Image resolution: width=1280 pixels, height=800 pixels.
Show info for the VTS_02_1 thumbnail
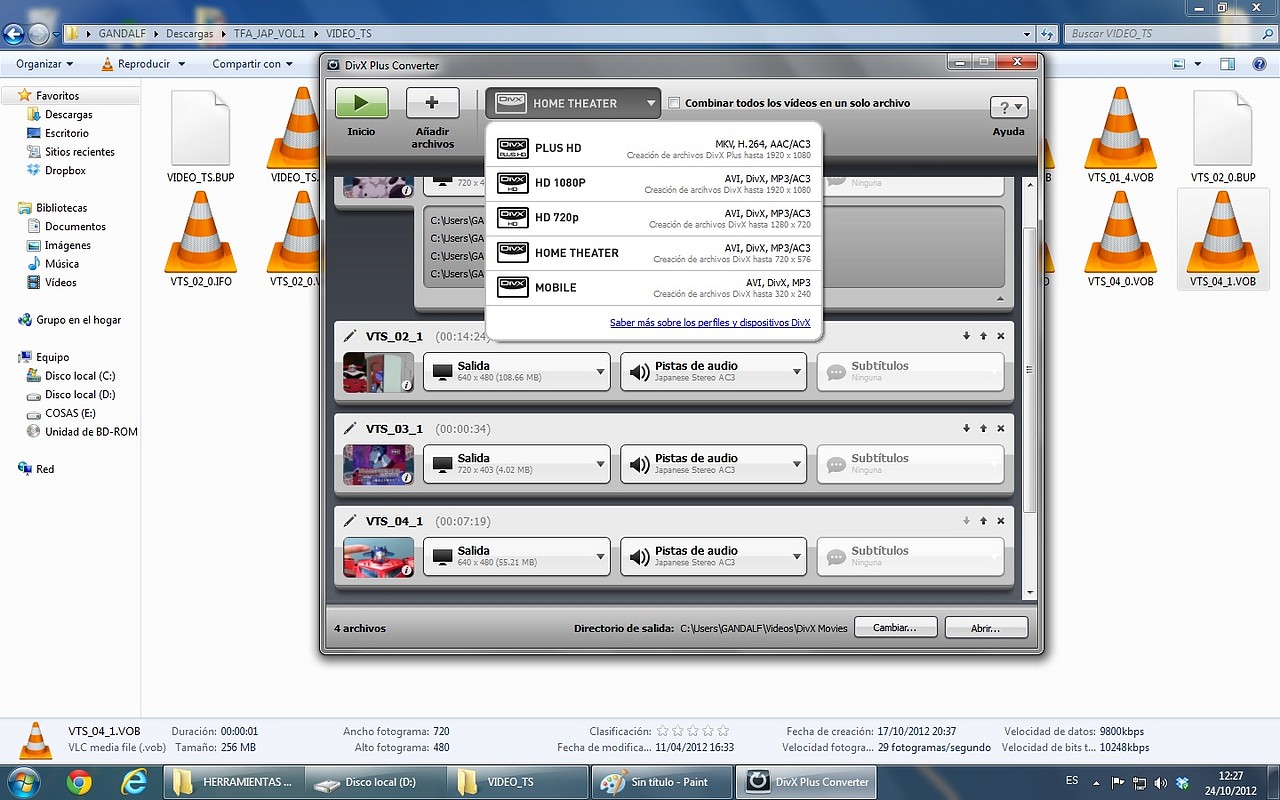406,385
